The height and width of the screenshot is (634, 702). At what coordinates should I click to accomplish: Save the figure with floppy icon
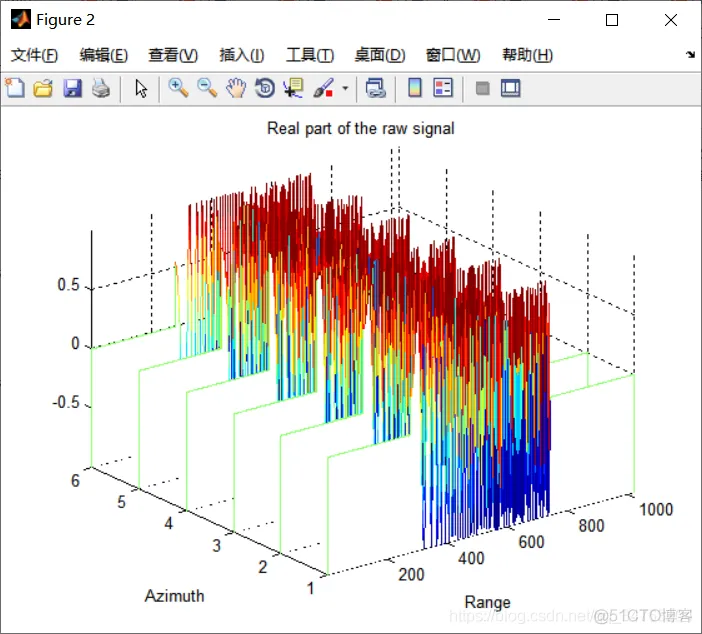[72, 88]
